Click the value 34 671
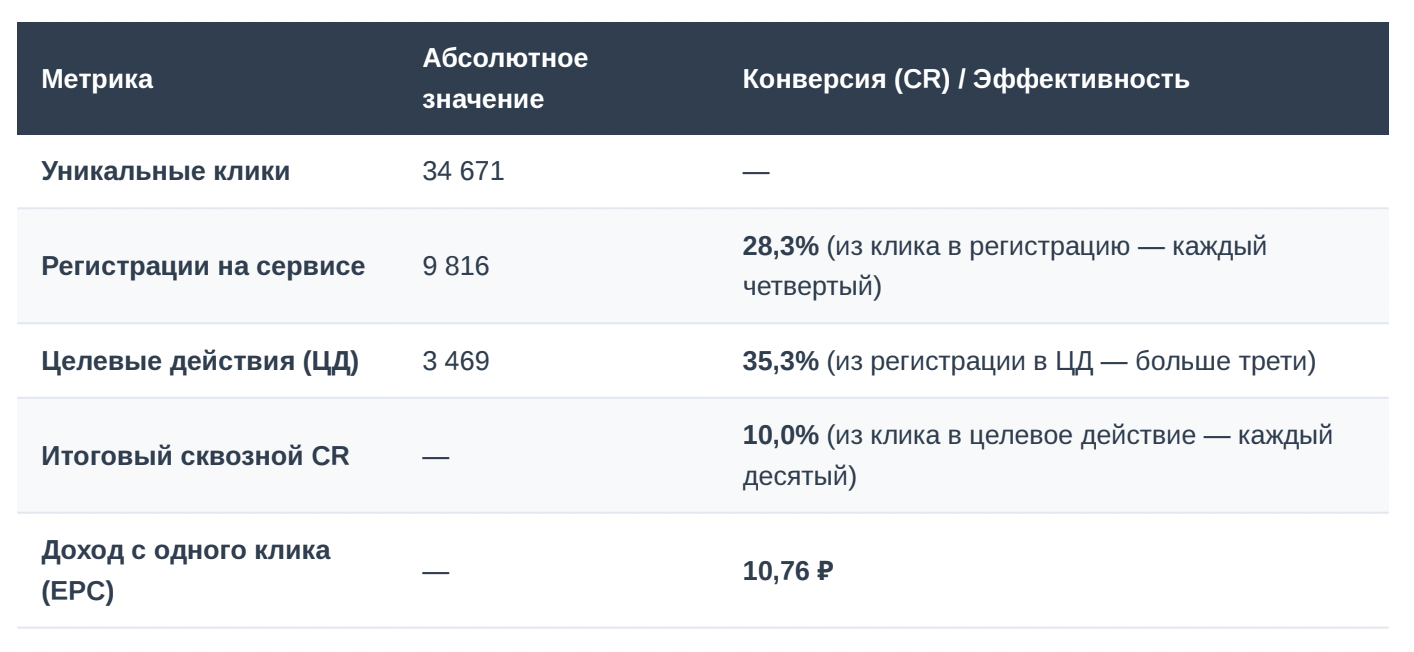Viewport: 1414px width, 652px height. (463, 171)
